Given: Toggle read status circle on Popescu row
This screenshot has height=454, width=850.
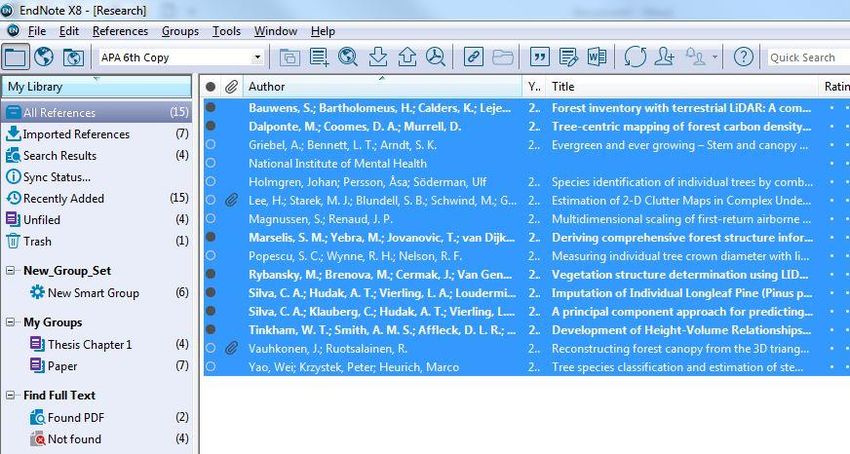Looking at the screenshot, I should (x=211, y=255).
